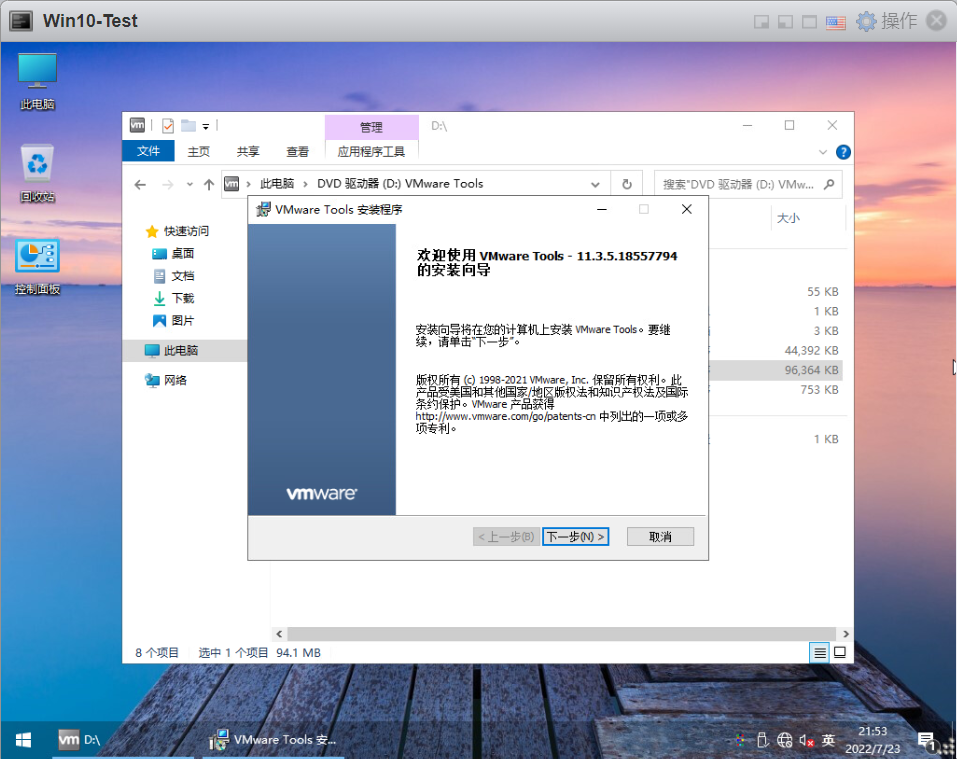
Task: Open the 共享 ribbon tab
Action: 248,151
